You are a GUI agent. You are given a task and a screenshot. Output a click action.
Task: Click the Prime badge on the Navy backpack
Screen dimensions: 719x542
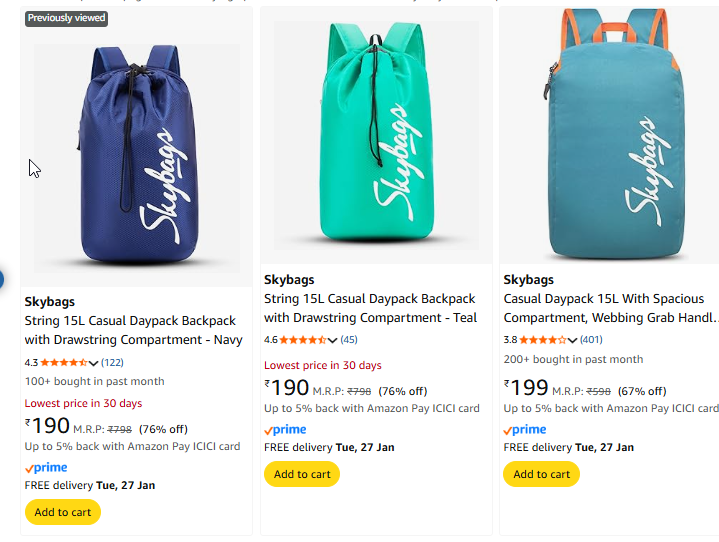[x=46, y=467]
